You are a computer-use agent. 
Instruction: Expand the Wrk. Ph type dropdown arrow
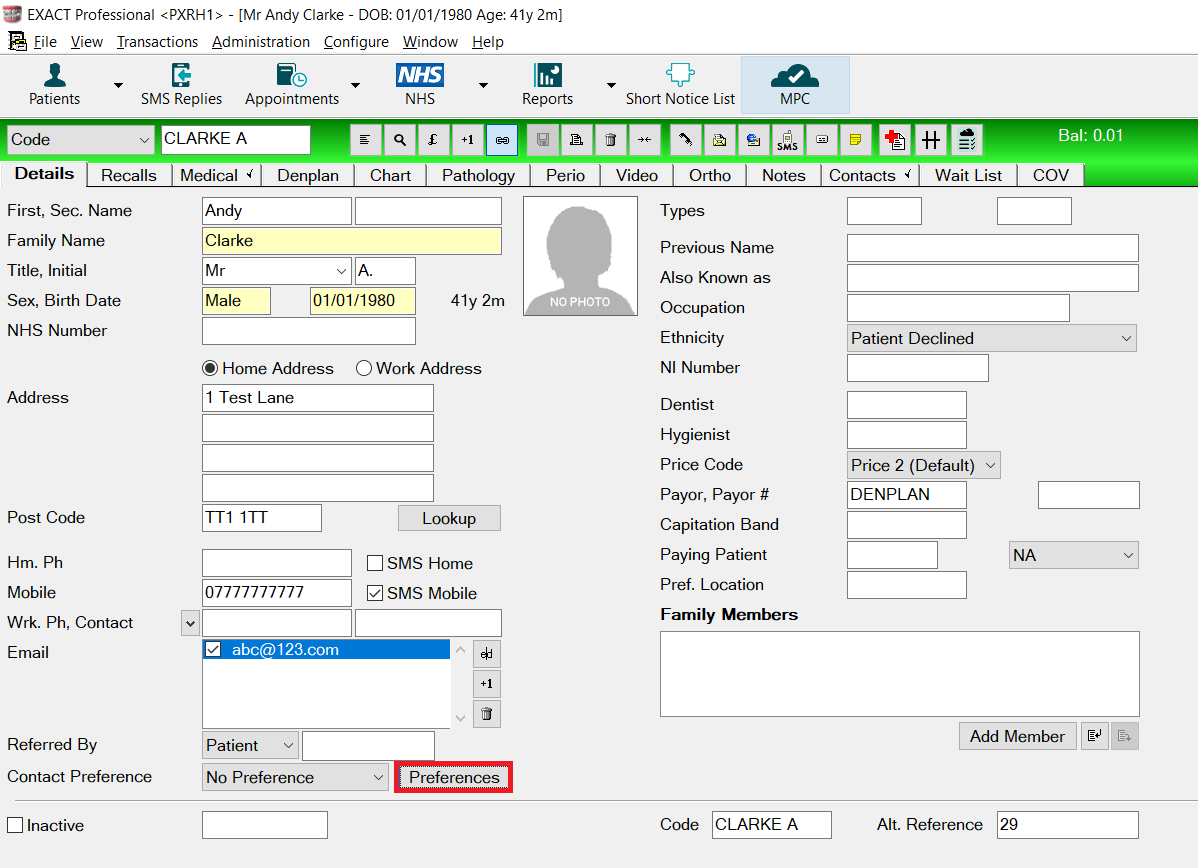[x=190, y=623]
